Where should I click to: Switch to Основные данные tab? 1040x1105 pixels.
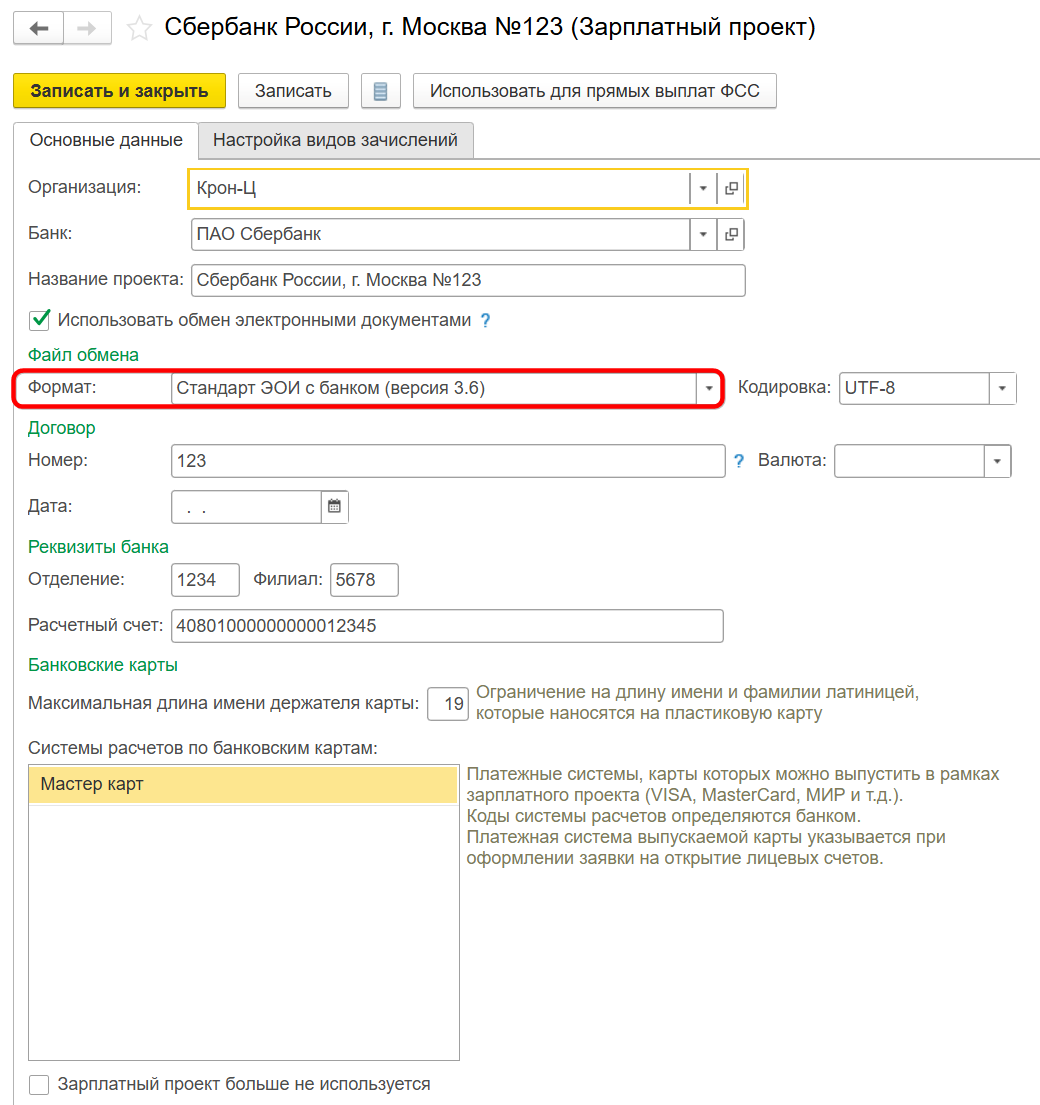[106, 140]
